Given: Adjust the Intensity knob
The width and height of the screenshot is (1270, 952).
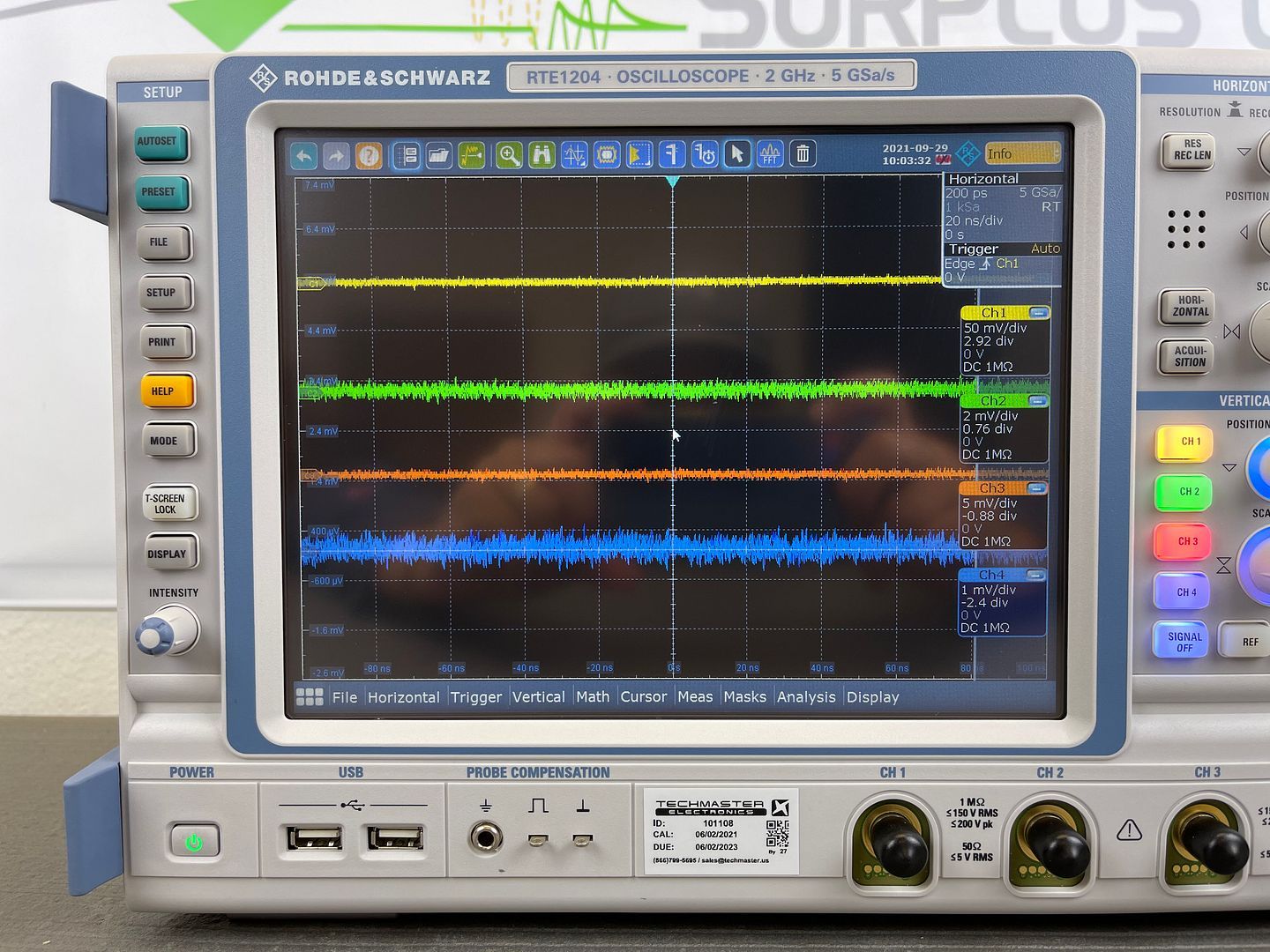Looking at the screenshot, I should coord(167,631).
